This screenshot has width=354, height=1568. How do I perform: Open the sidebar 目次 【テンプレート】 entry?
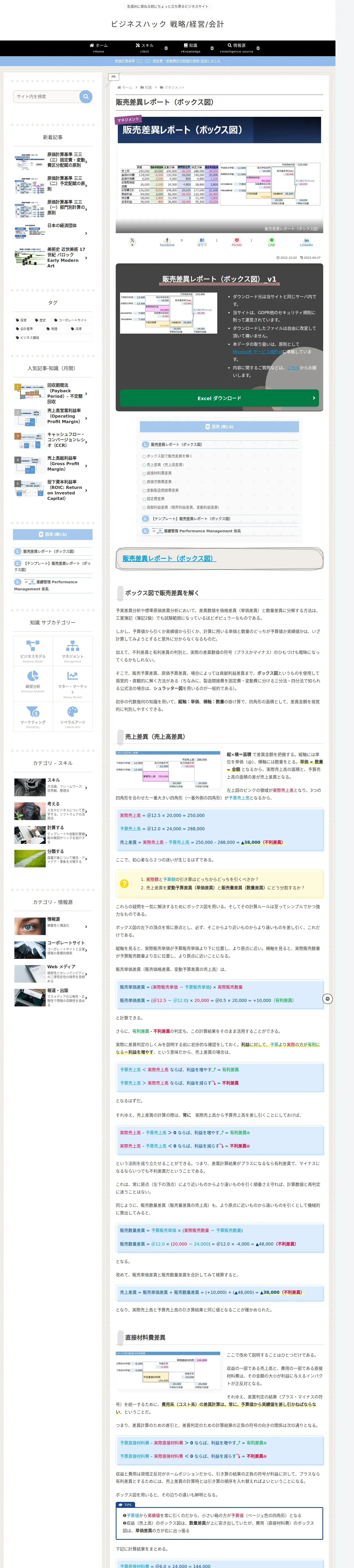click(53, 566)
